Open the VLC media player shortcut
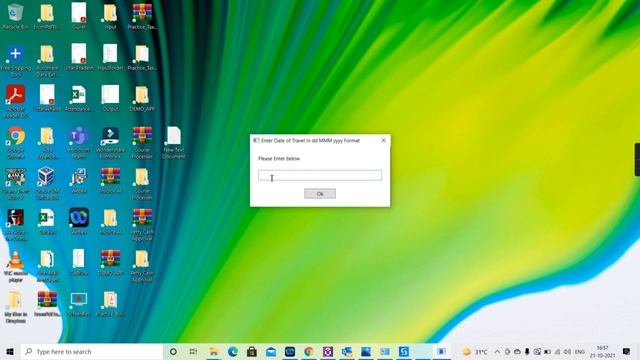Image resolution: width=640 pixels, height=360 pixels. pos(16,266)
